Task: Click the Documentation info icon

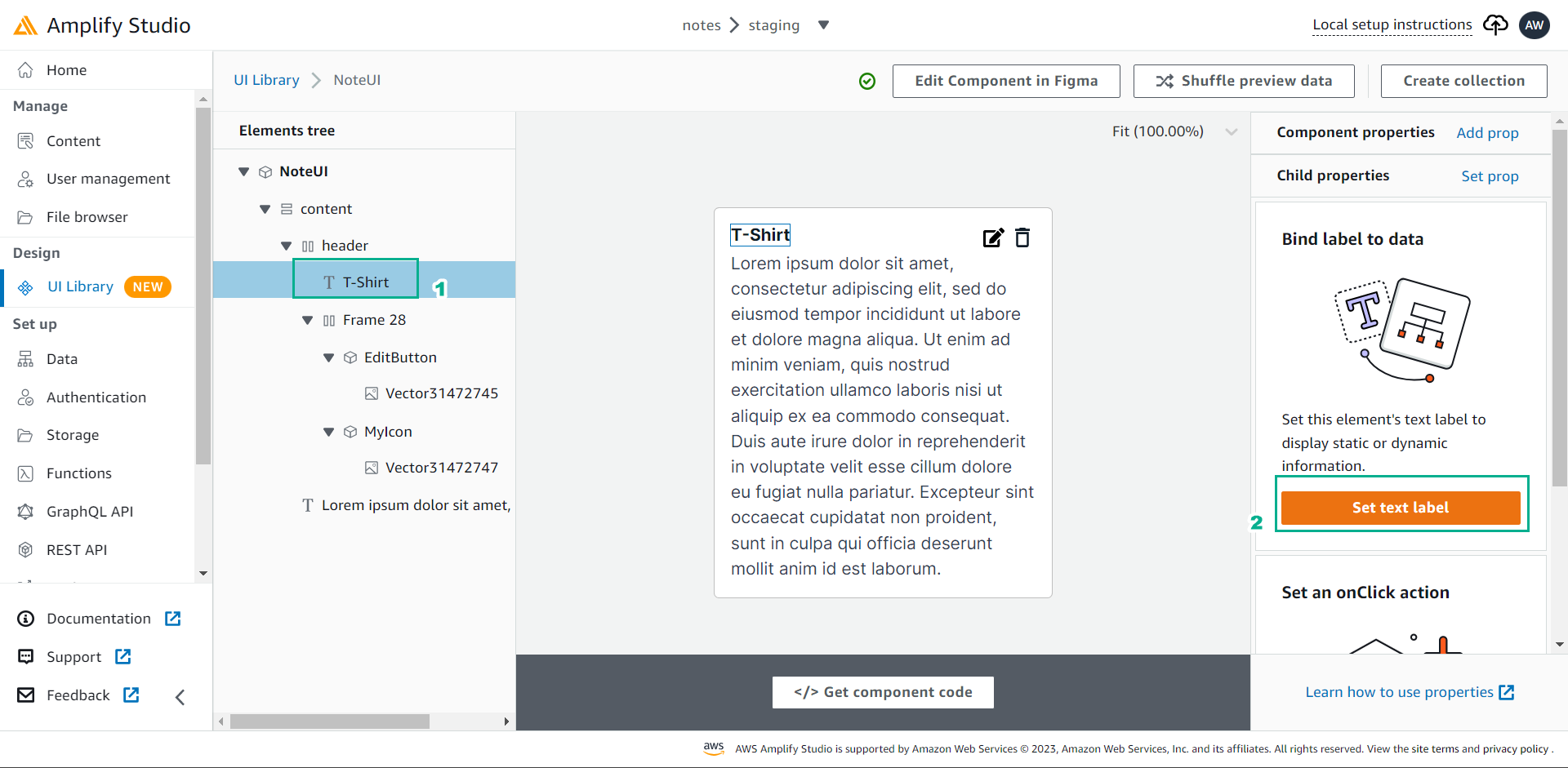Action: 26,619
